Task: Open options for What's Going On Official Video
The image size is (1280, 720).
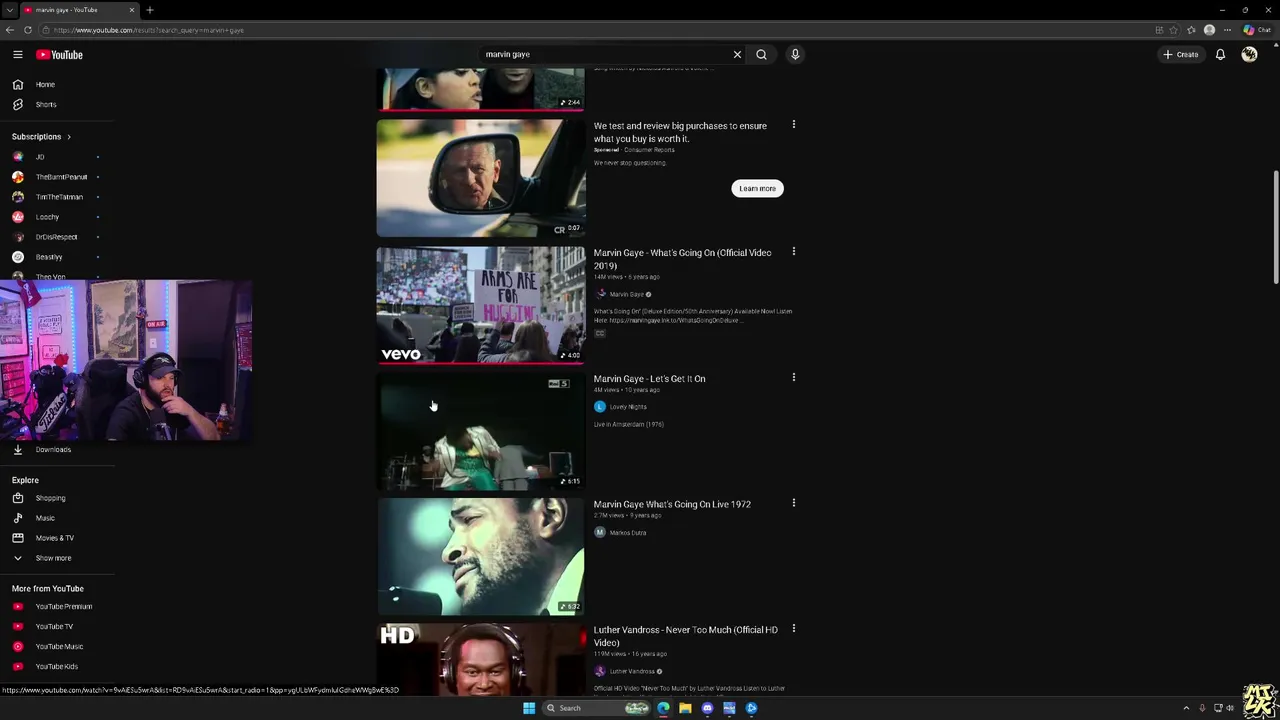Action: tap(794, 252)
